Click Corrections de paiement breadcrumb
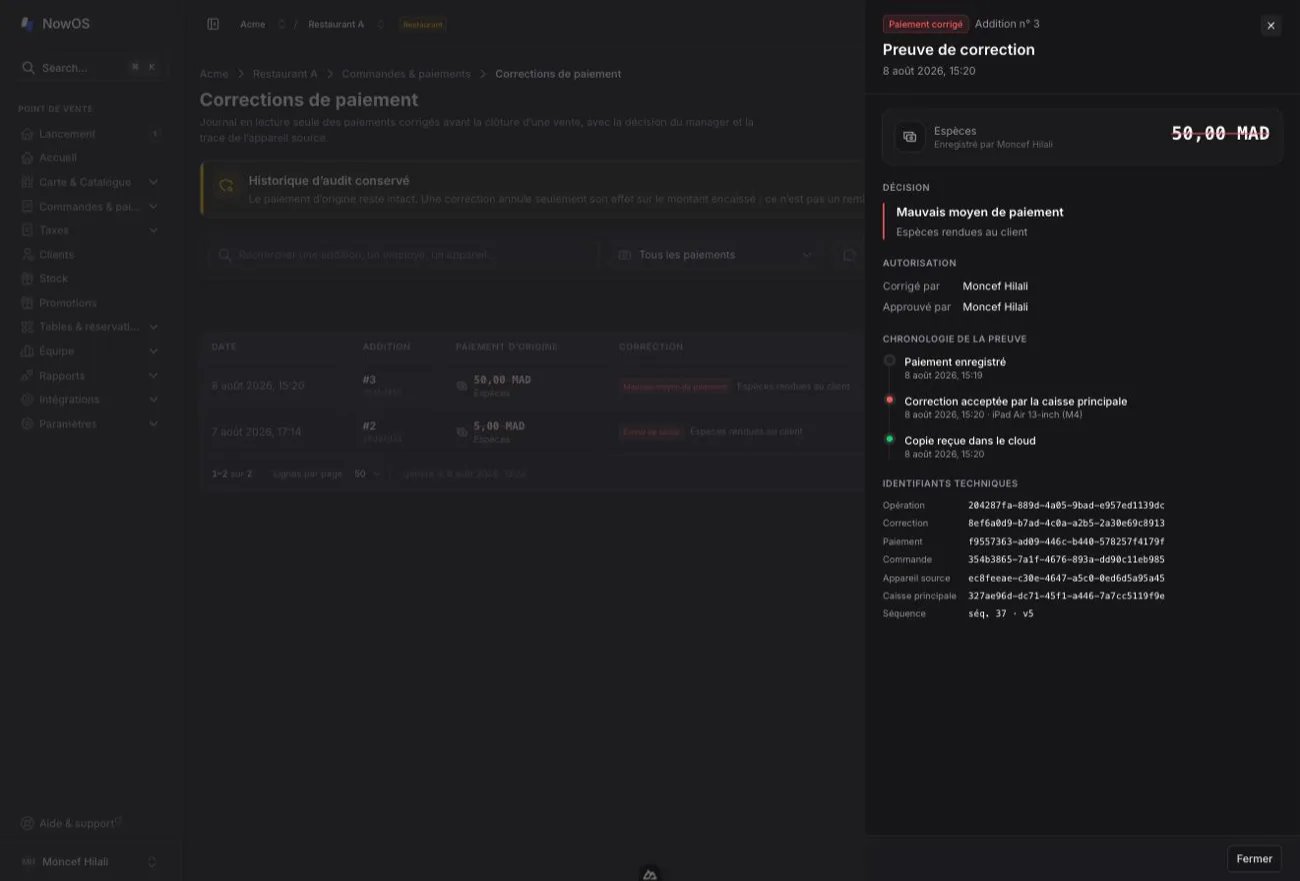The width and height of the screenshot is (1300, 881). (558, 74)
